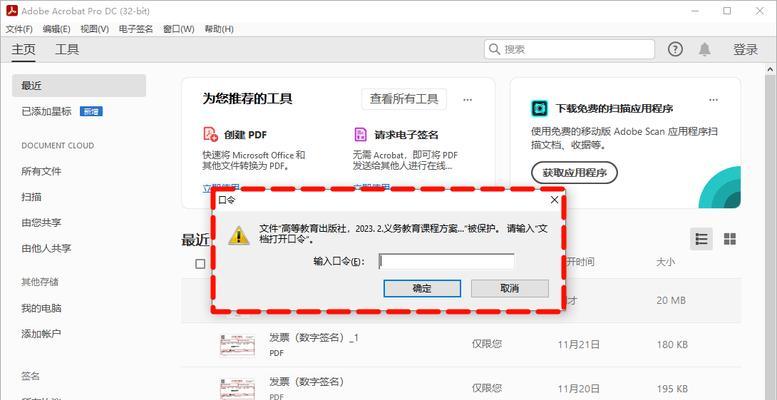
Task: Select 已添加星标 in the sidebar
Action: tap(47, 112)
